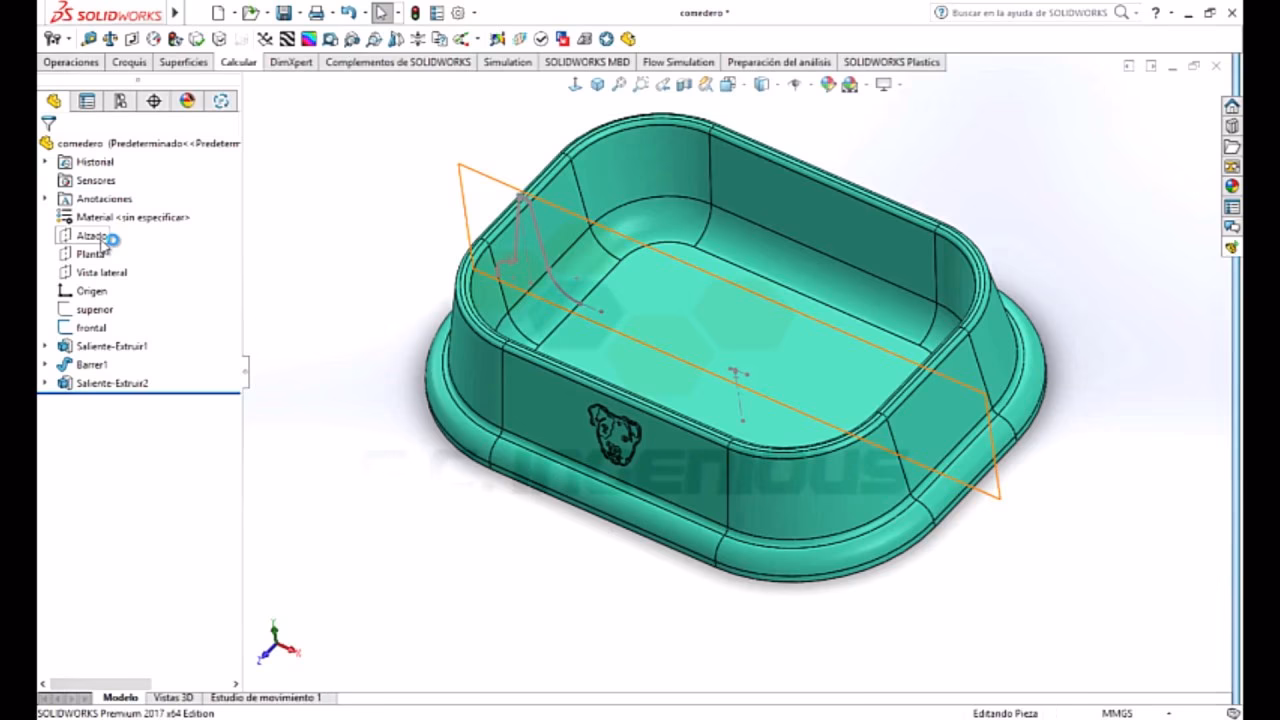Viewport: 1280px width, 720px height.
Task: Expand the Historial folder in the tree
Action: pyautogui.click(x=45, y=161)
